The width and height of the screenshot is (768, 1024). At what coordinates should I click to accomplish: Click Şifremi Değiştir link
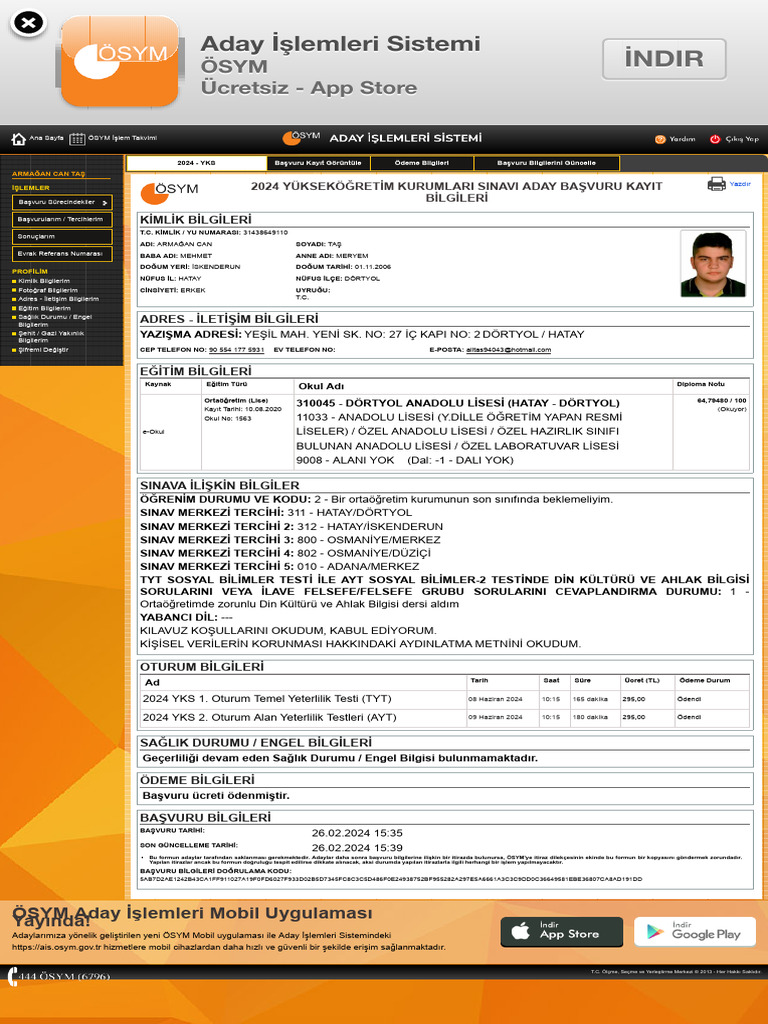44,350
